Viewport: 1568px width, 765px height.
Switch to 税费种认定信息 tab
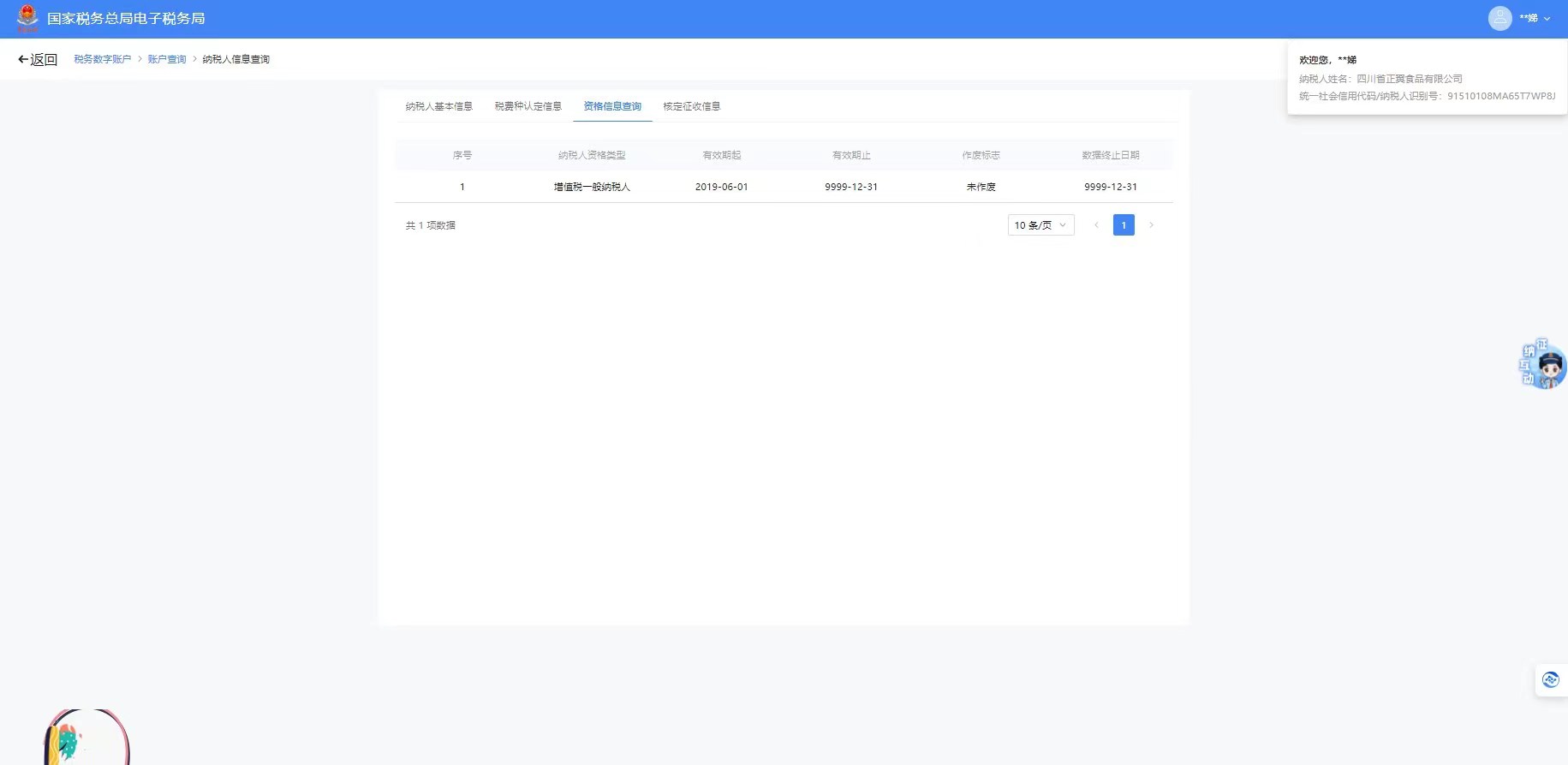click(528, 106)
